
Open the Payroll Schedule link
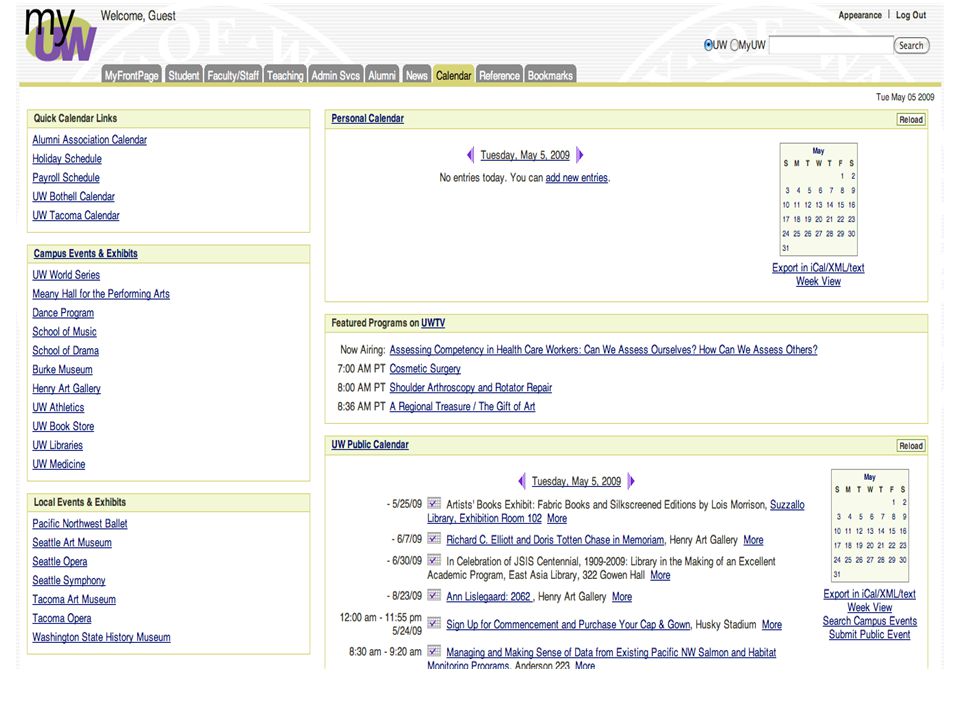(66, 178)
